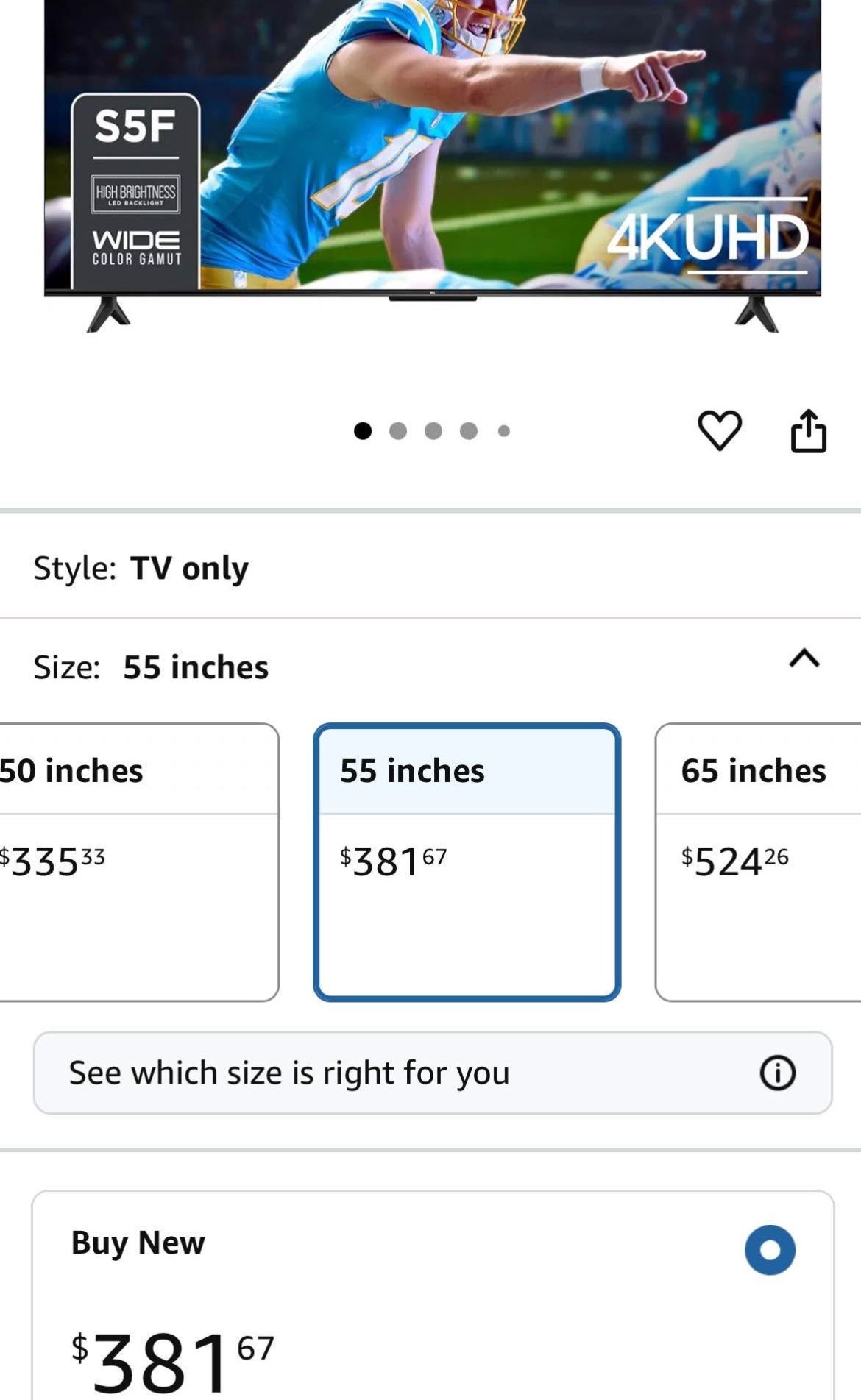The image size is (861, 1400).
Task: Open size guide info icon
Action: click(x=777, y=1073)
